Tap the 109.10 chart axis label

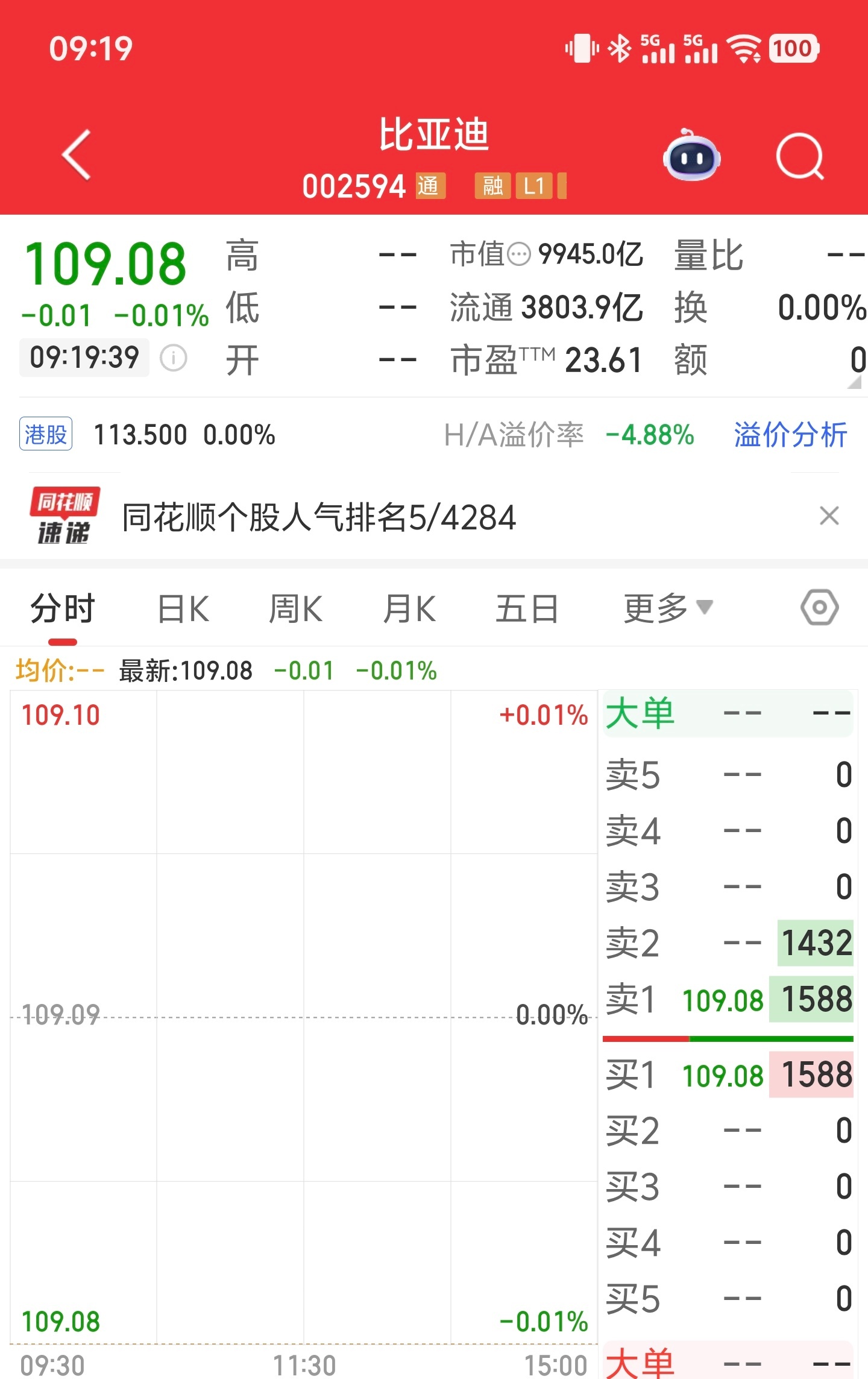pos(60,715)
